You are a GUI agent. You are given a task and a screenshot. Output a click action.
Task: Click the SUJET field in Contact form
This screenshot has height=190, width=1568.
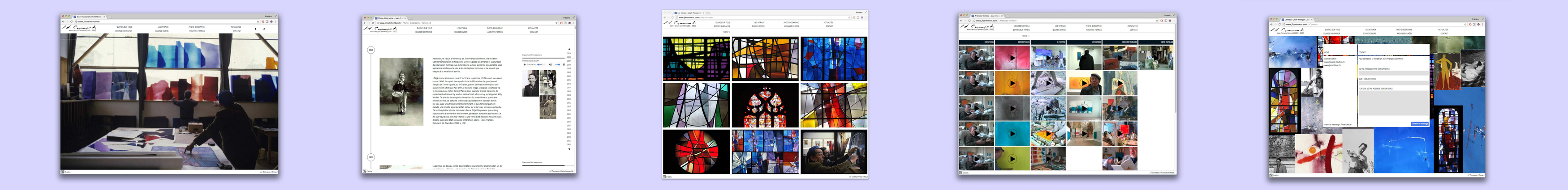pos(1393,83)
